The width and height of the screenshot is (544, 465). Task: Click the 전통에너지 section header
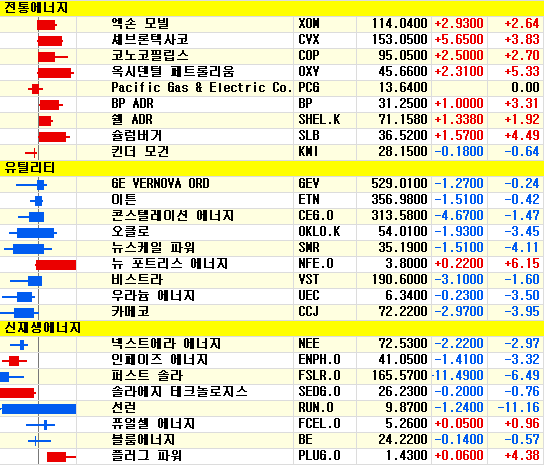(x=36, y=8)
